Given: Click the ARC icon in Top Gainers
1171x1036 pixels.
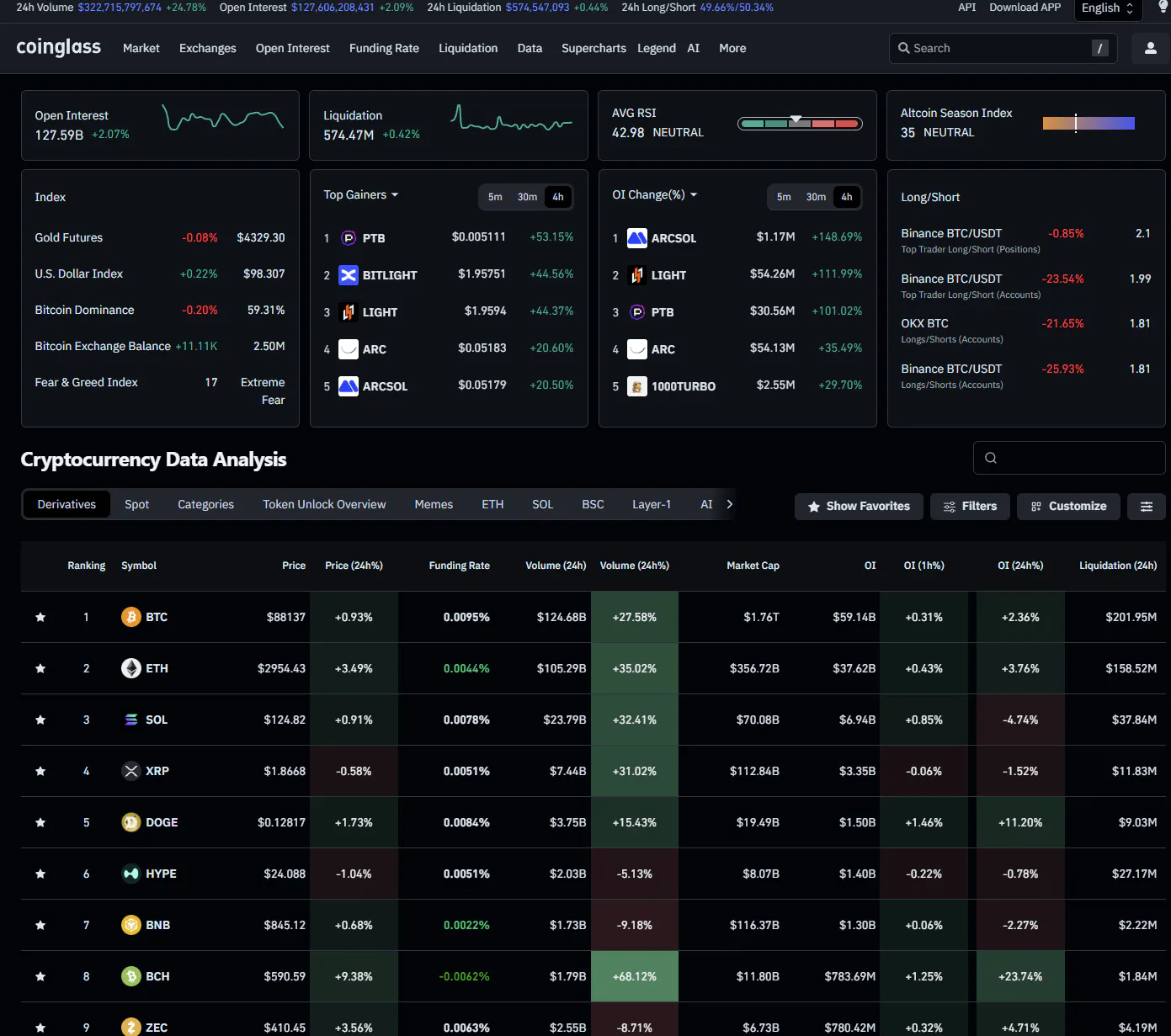Looking at the screenshot, I should coord(349,349).
